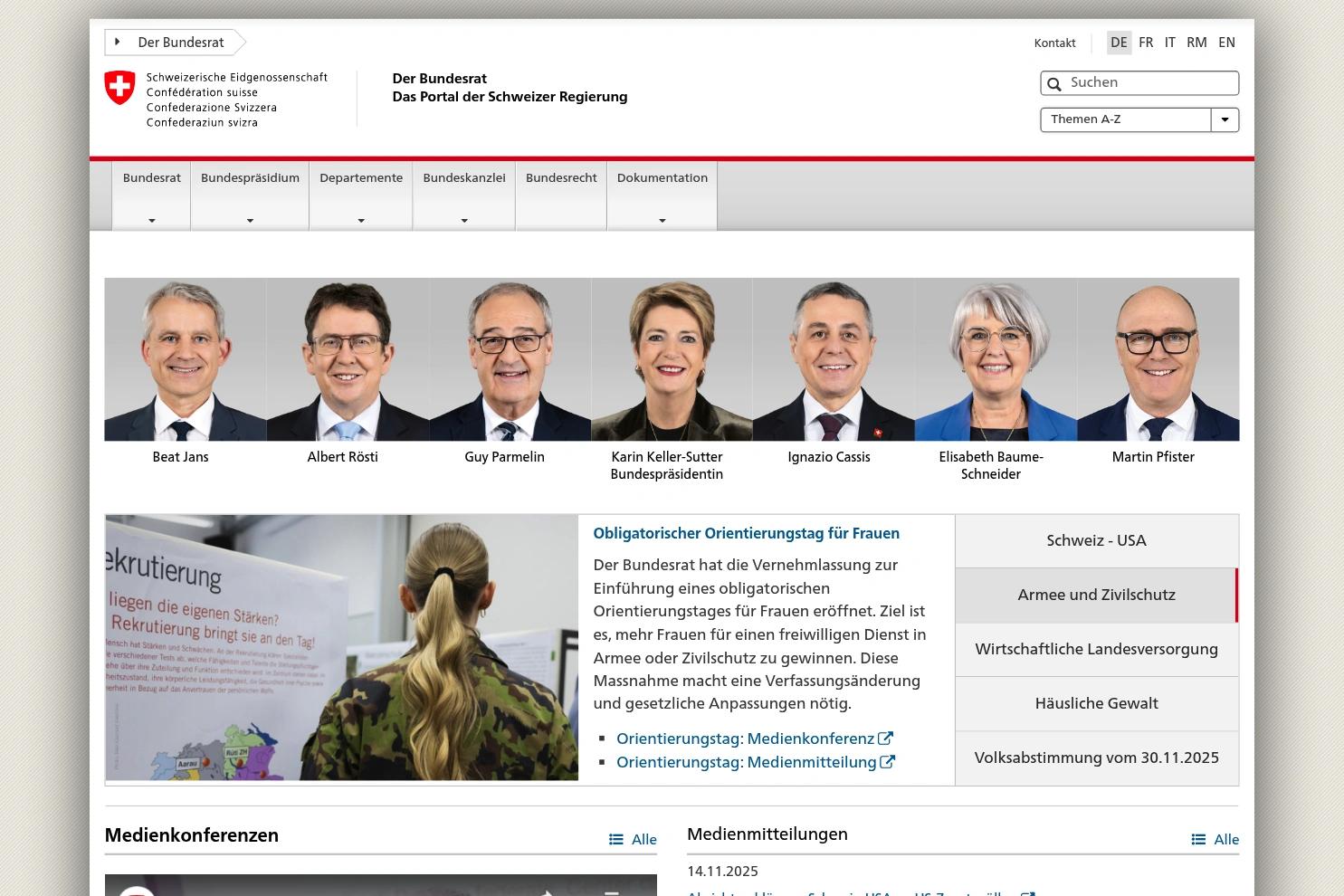
Task: Expand the Dokumentation menu chevron
Action: click(662, 220)
